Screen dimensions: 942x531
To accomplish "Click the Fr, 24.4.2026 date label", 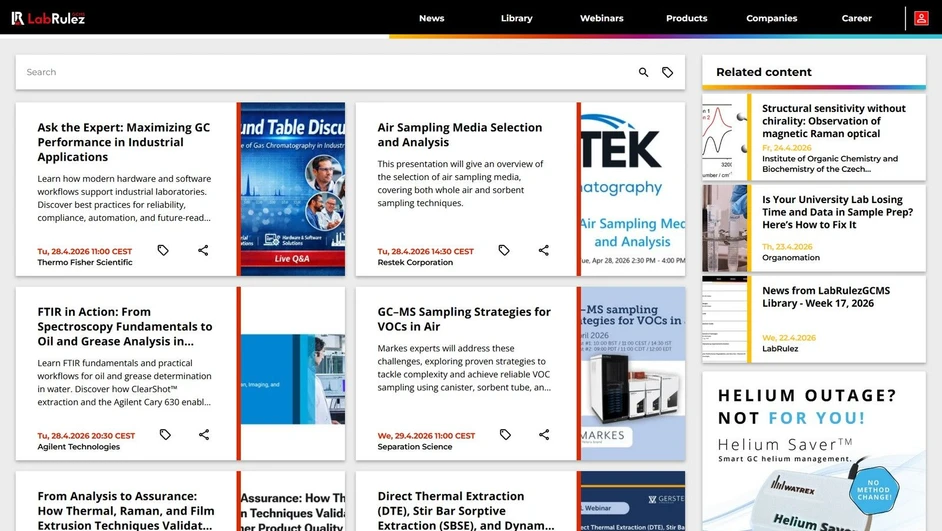I will [786, 148].
